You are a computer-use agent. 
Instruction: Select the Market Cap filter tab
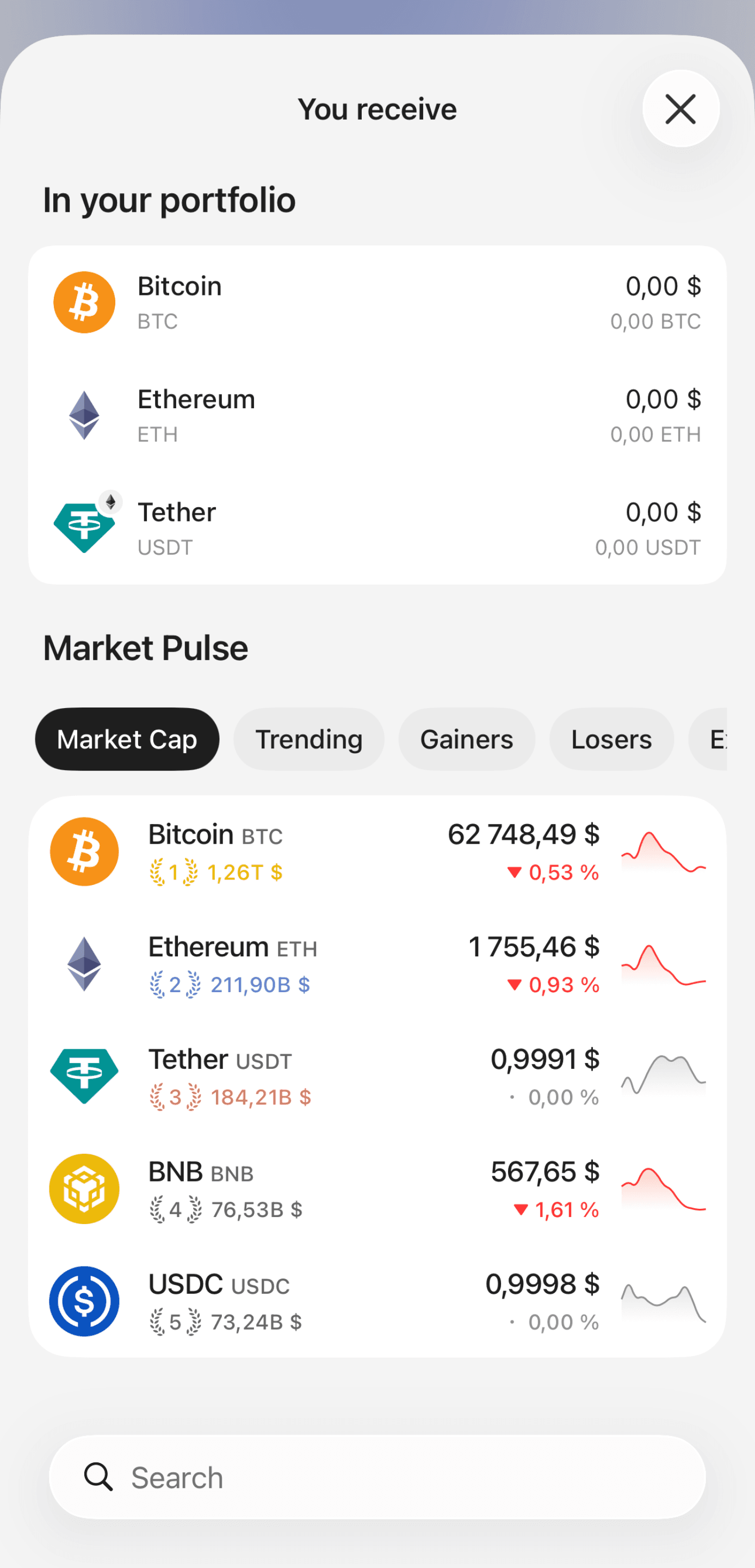click(x=127, y=739)
